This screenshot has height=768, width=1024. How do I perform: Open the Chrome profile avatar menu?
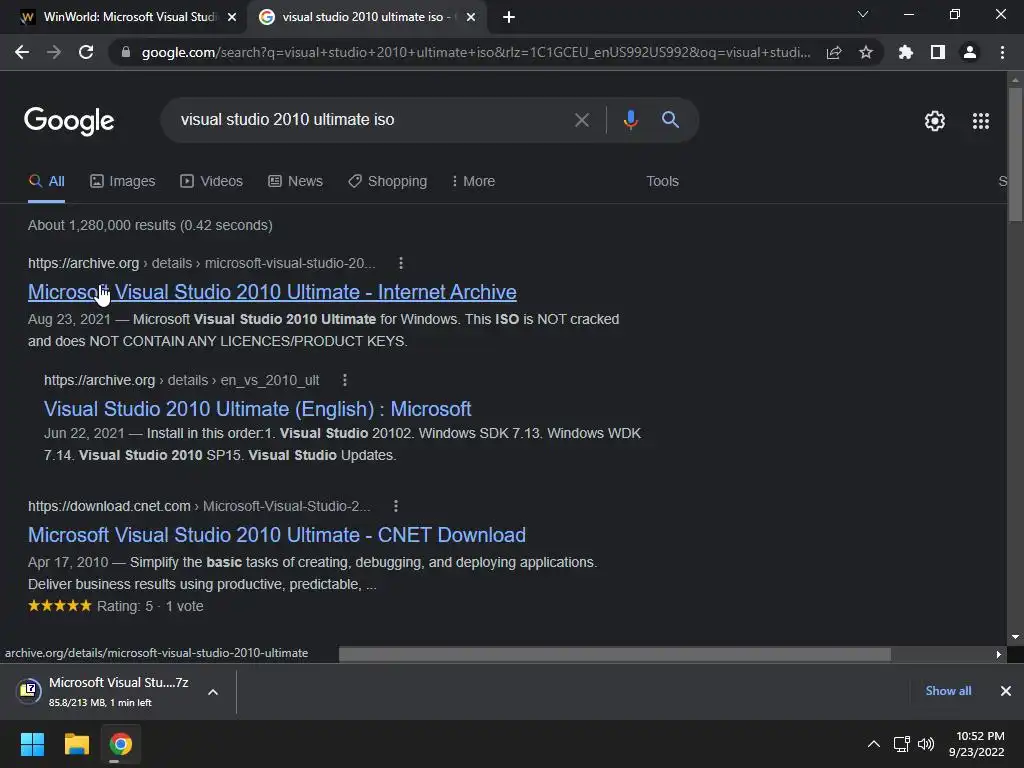(970, 52)
